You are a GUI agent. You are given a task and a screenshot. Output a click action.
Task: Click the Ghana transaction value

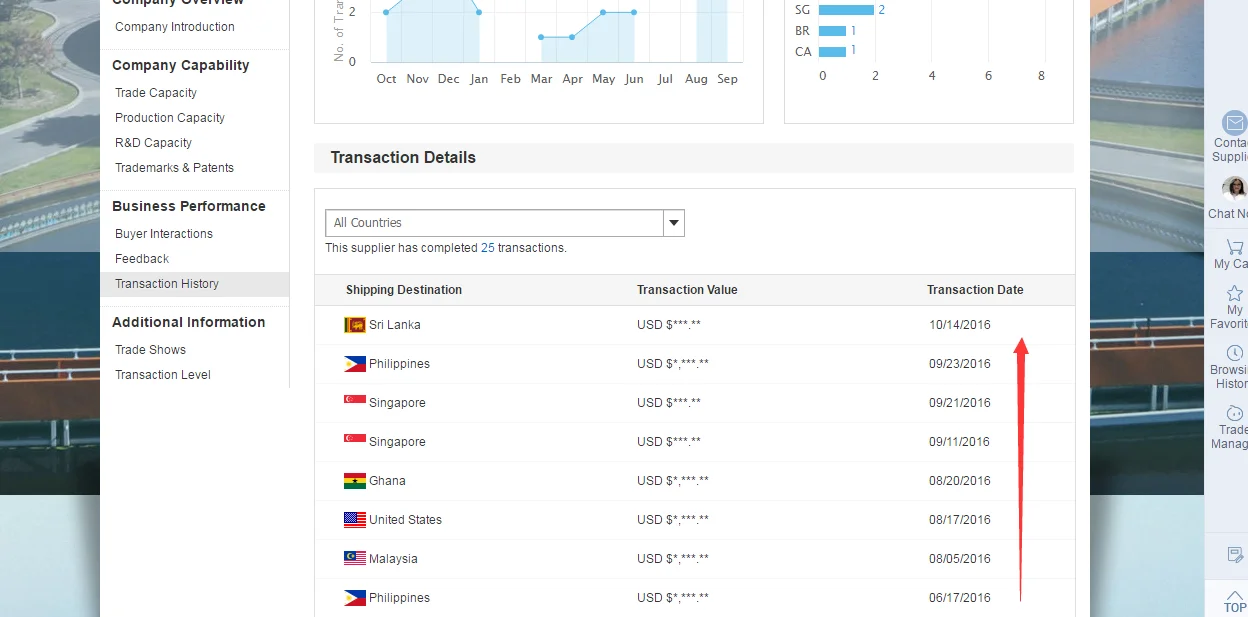673,481
